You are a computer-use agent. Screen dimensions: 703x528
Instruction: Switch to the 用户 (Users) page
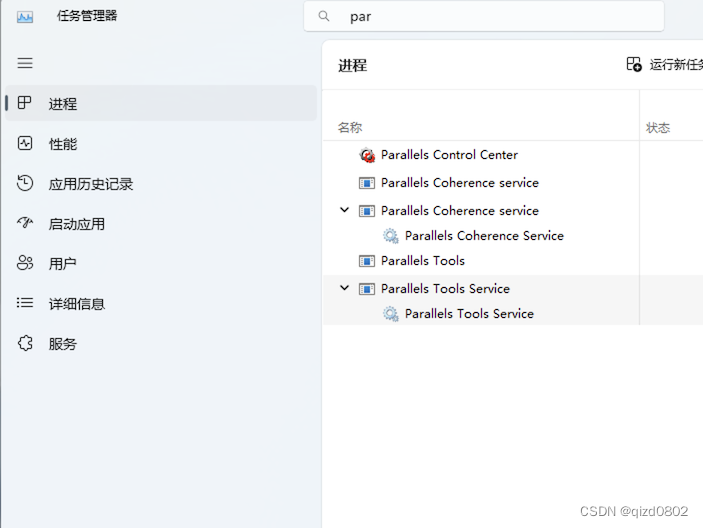161,264
